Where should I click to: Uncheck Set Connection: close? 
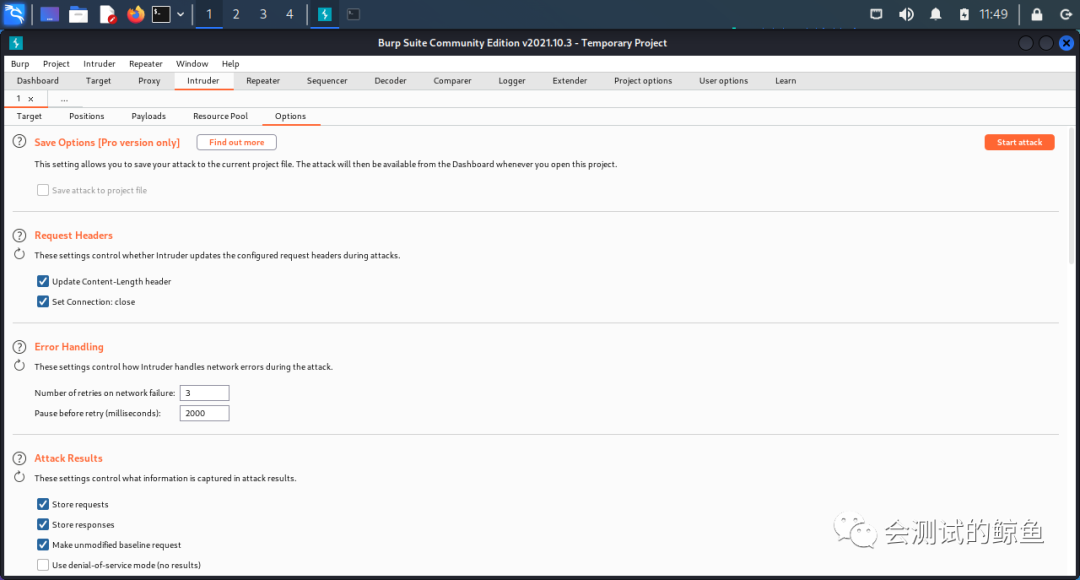tap(43, 302)
